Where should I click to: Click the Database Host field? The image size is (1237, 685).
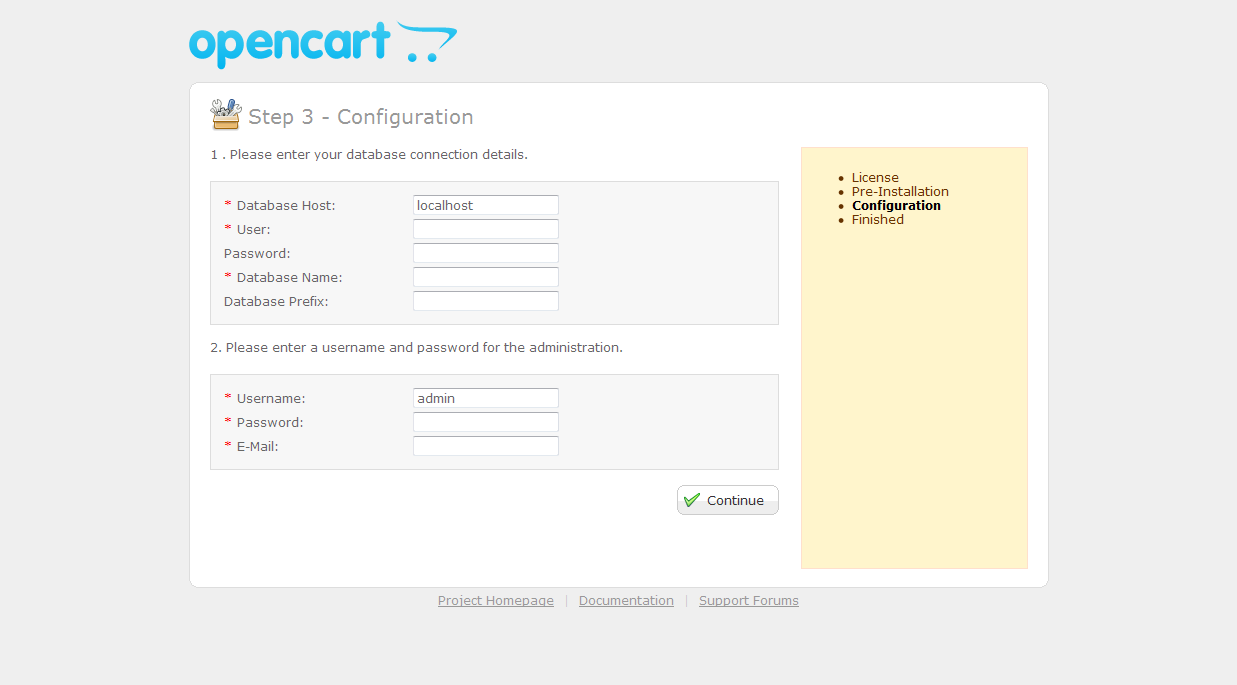[x=485, y=205]
